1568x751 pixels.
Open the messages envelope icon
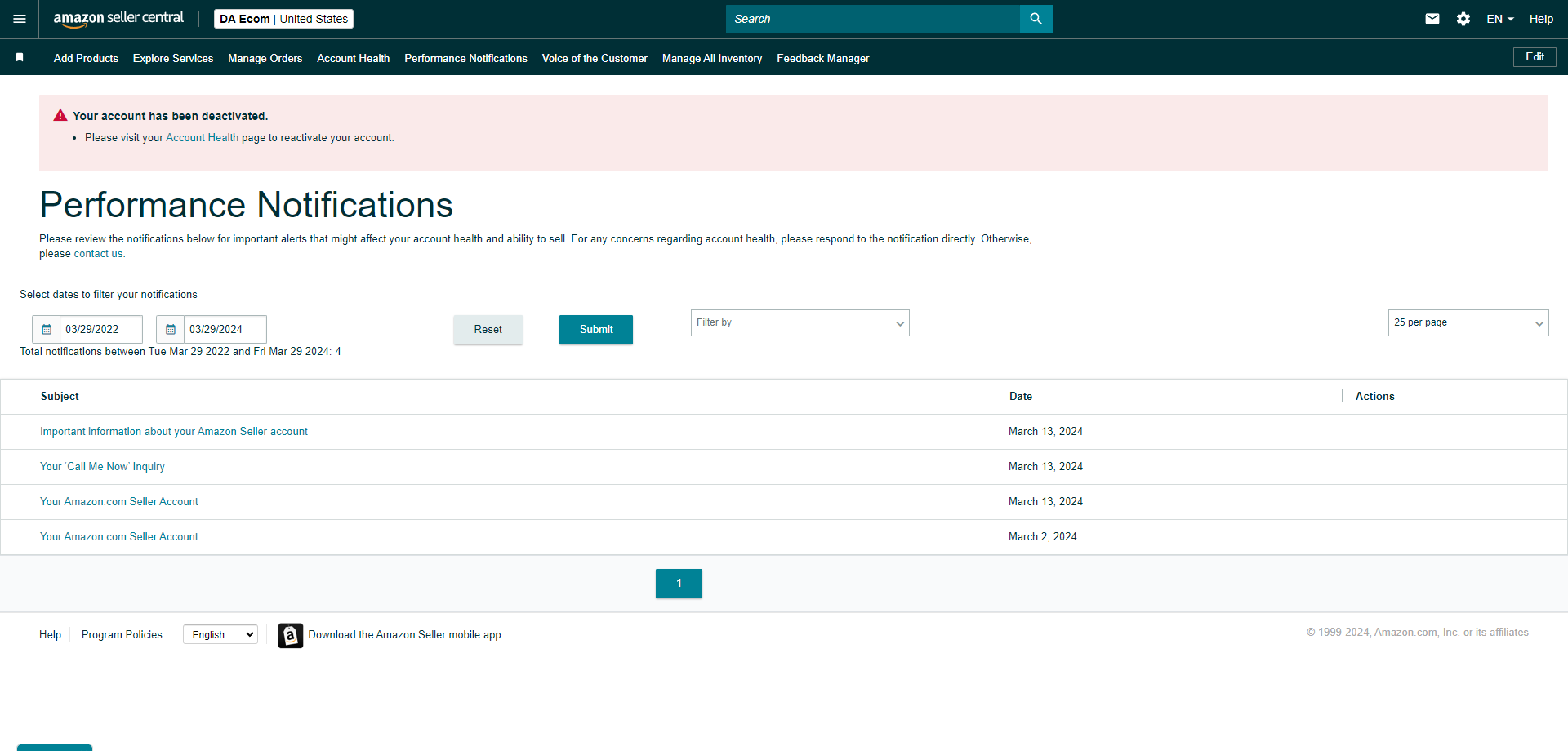click(1432, 19)
